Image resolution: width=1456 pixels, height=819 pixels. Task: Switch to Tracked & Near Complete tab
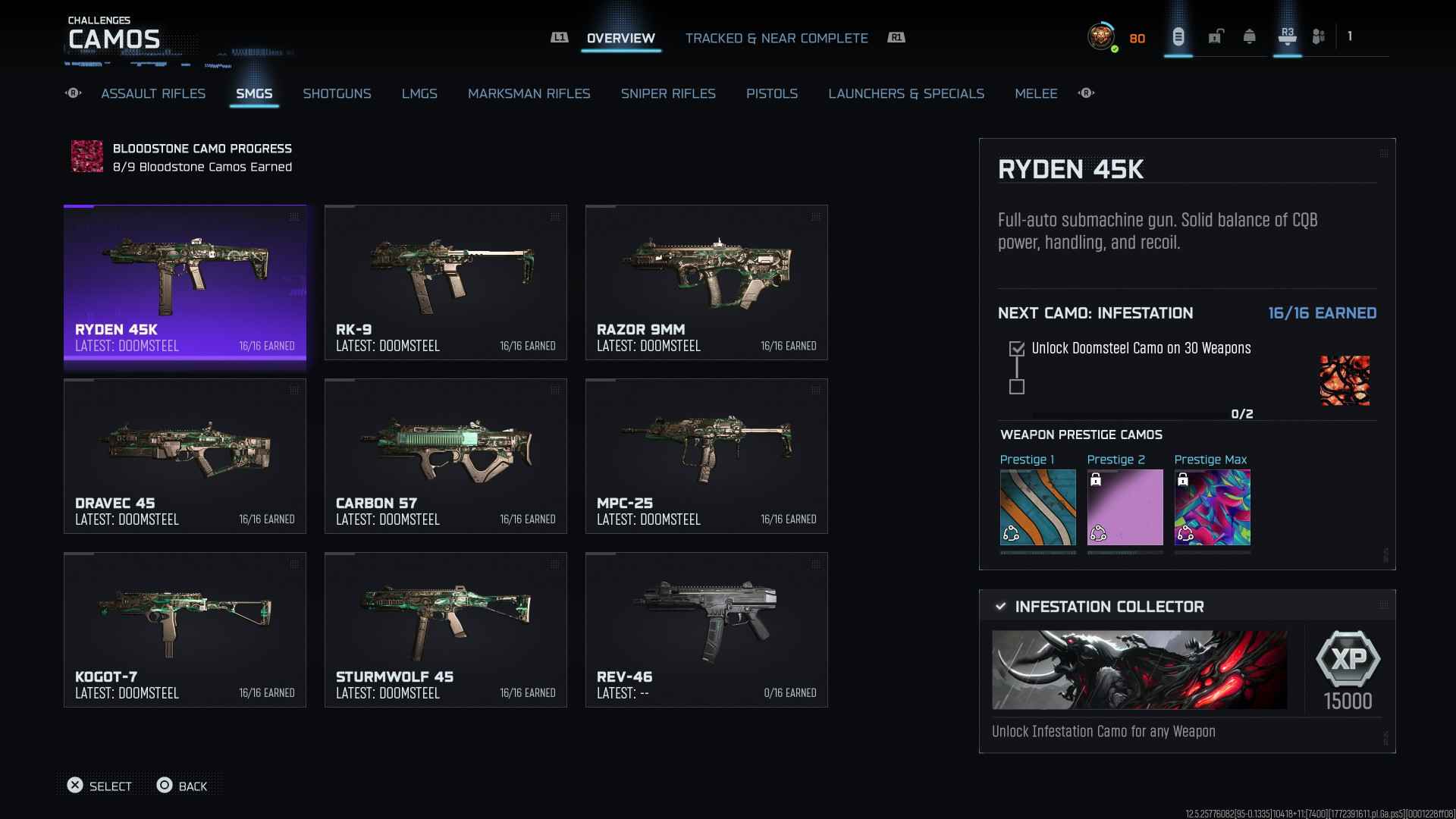[x=777, y=38]
